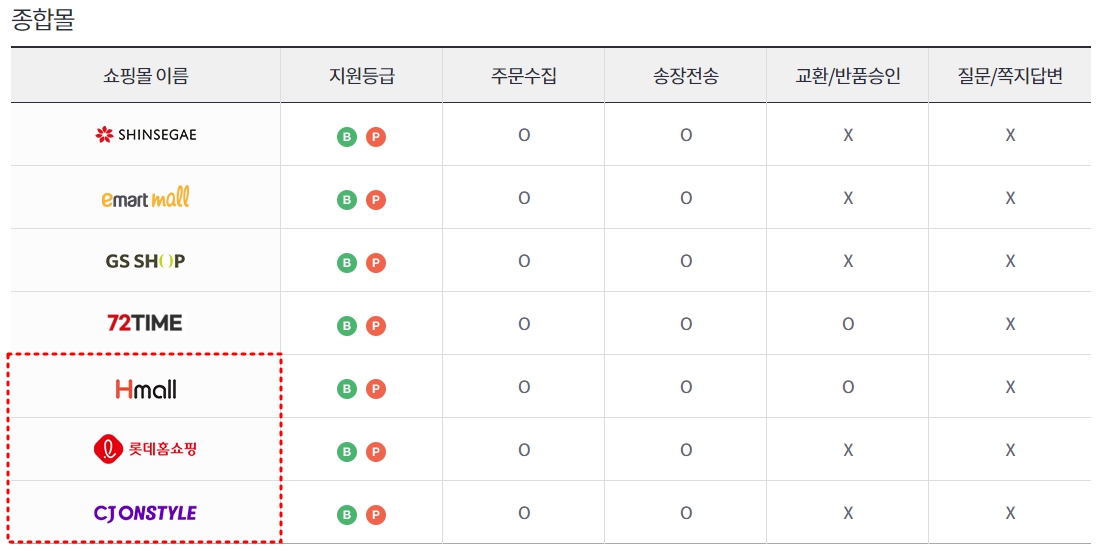Click 질문/쪽지답변 X value for 72TIME
The image size is (1104, 551).
pos(1010,324)
